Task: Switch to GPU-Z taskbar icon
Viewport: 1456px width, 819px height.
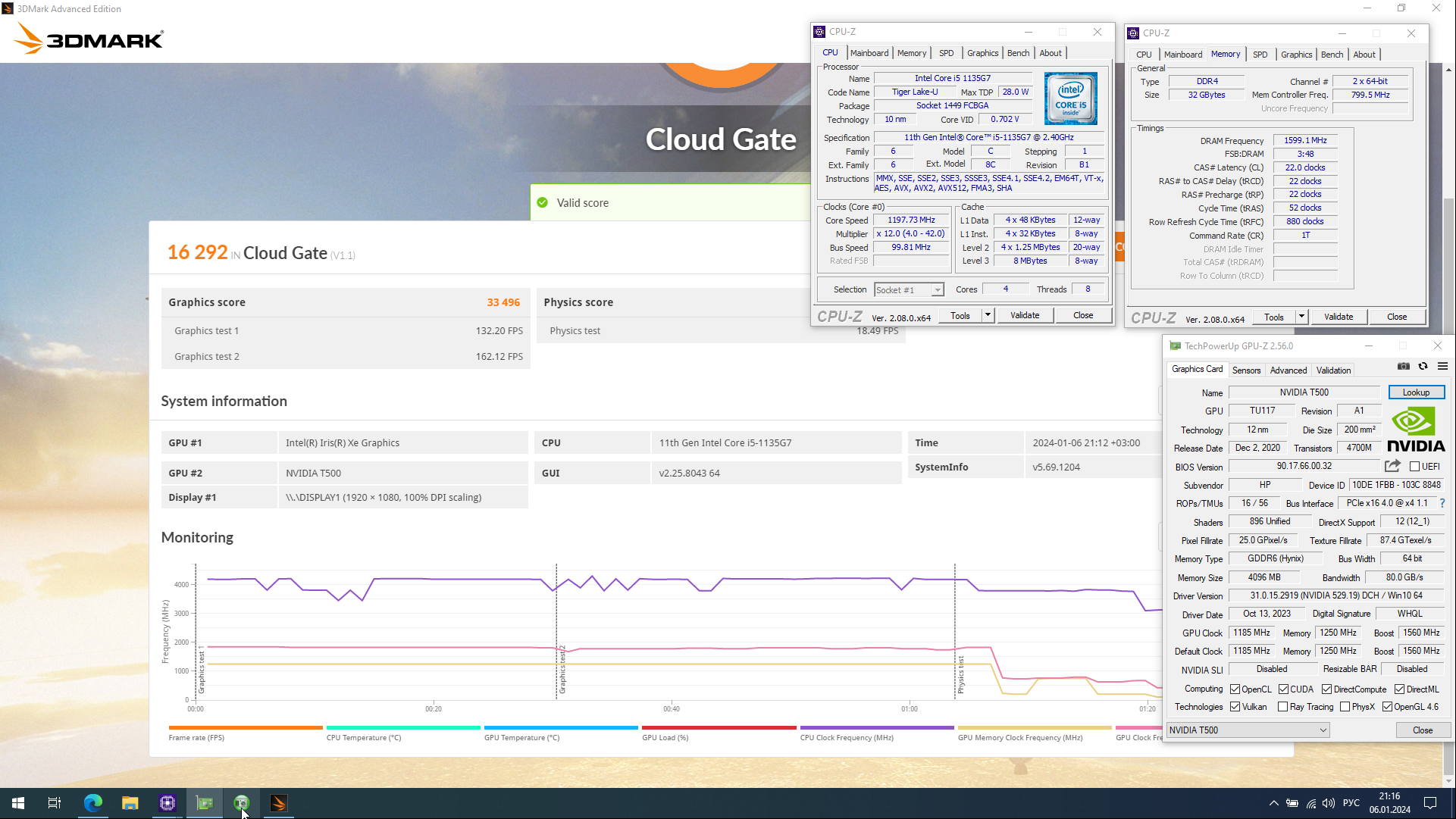Action: 205,803
